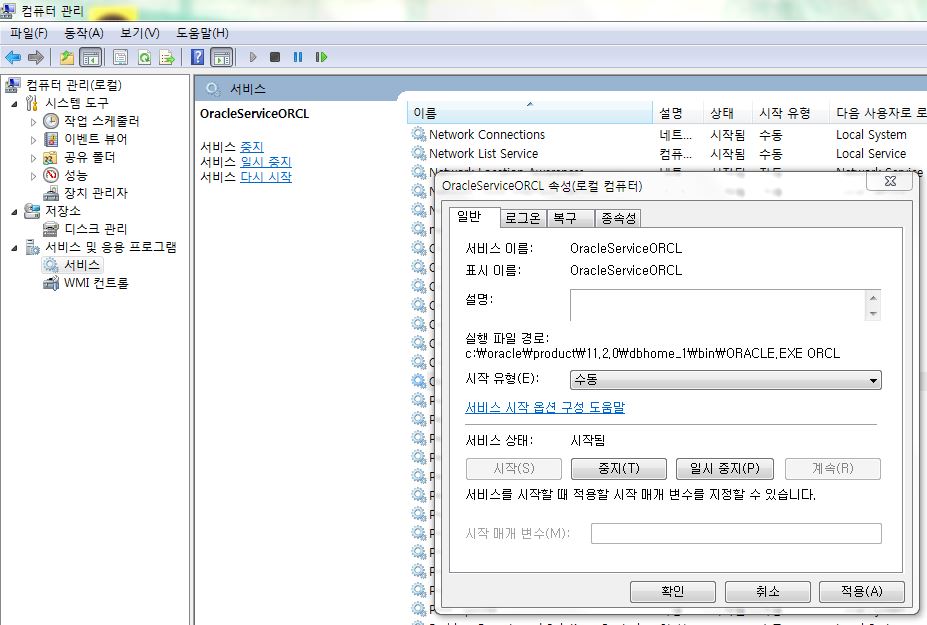Switch to the 종속성 tab
Image resolution: width=927 pixels, height=625 pixels.
pos(618,218)
